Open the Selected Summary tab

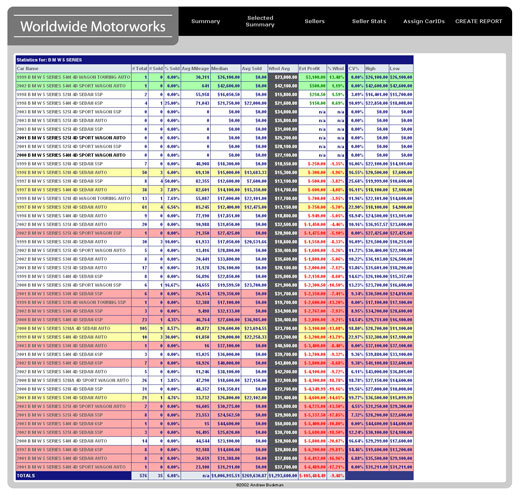pos(260,21)
